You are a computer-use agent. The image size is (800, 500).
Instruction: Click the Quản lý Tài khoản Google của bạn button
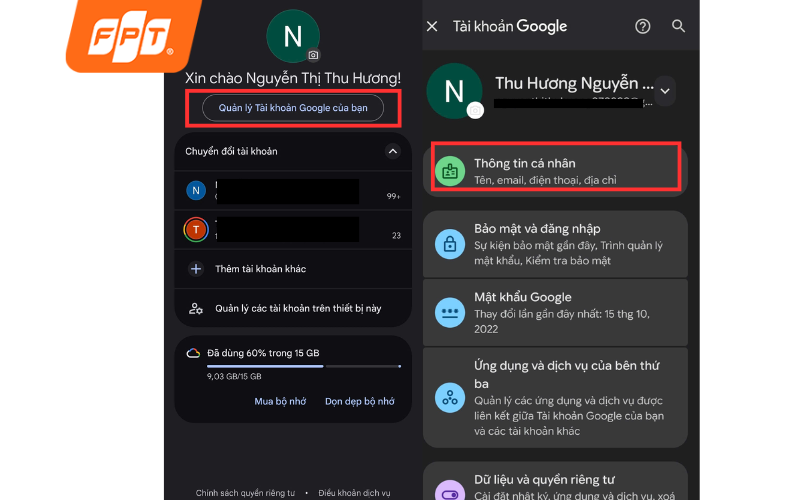[x=293, y=108]
